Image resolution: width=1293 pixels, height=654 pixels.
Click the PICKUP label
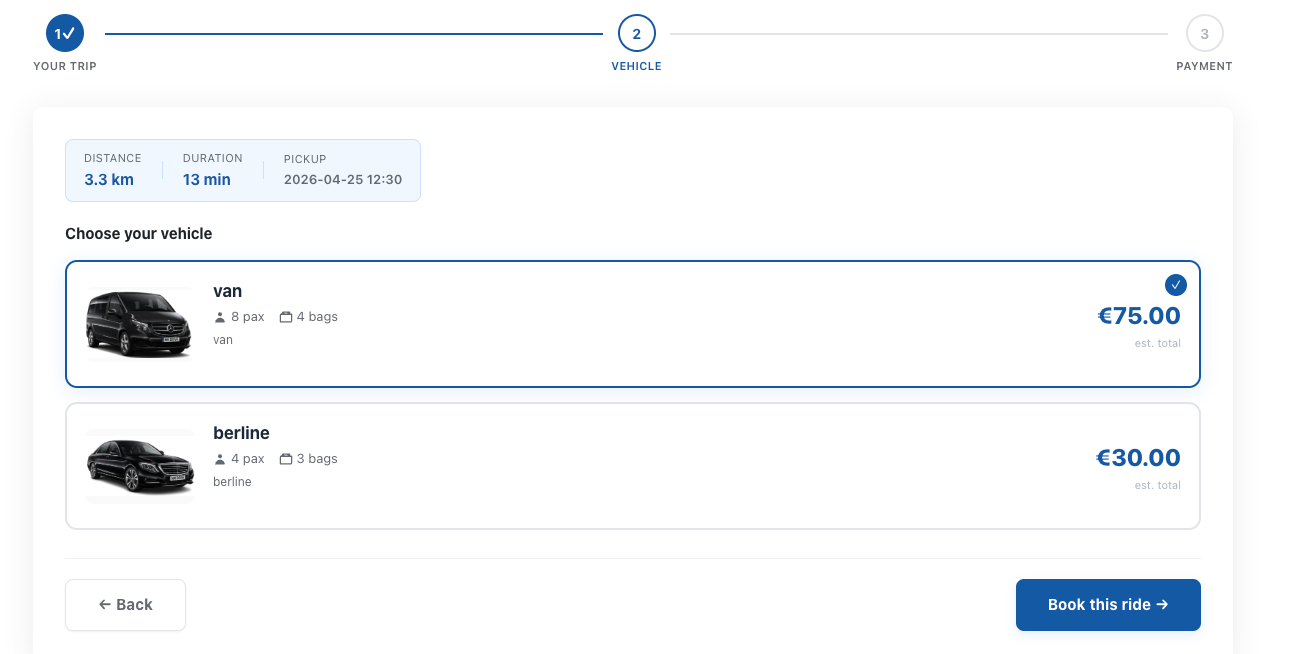[x=305, y=158]
